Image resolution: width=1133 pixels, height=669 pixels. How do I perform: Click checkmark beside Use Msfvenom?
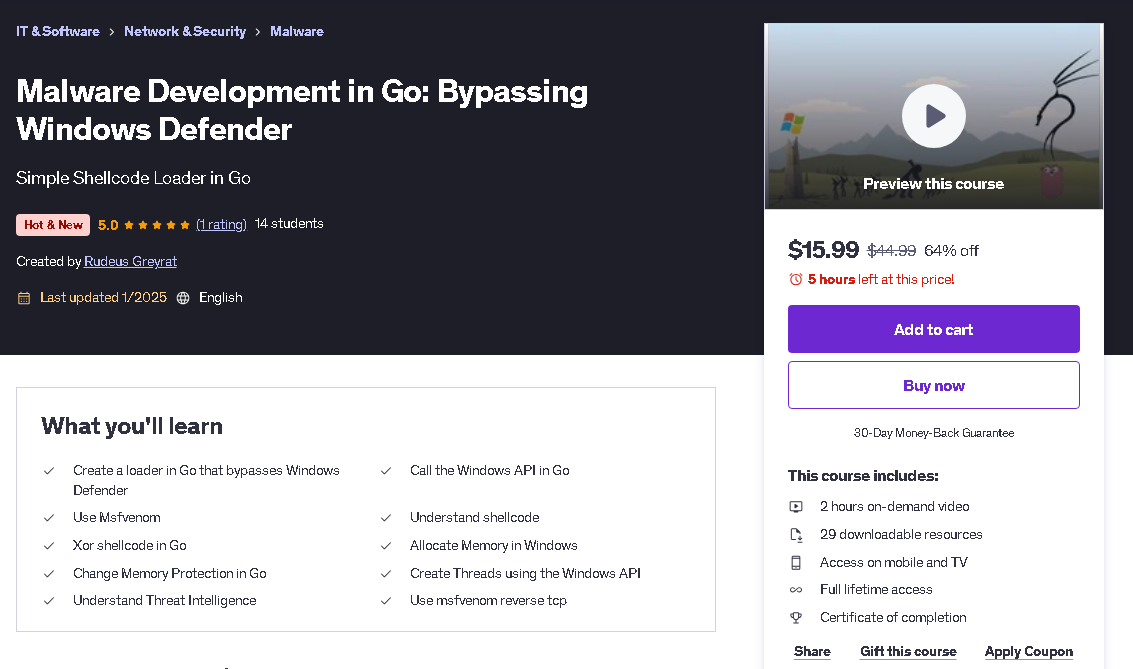(49, 517)
